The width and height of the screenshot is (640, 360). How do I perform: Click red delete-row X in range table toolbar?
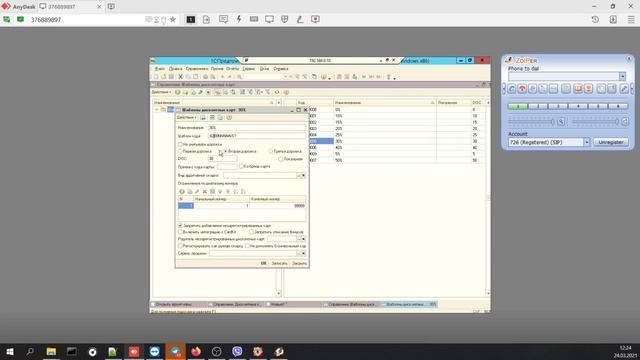coord(205,191)
